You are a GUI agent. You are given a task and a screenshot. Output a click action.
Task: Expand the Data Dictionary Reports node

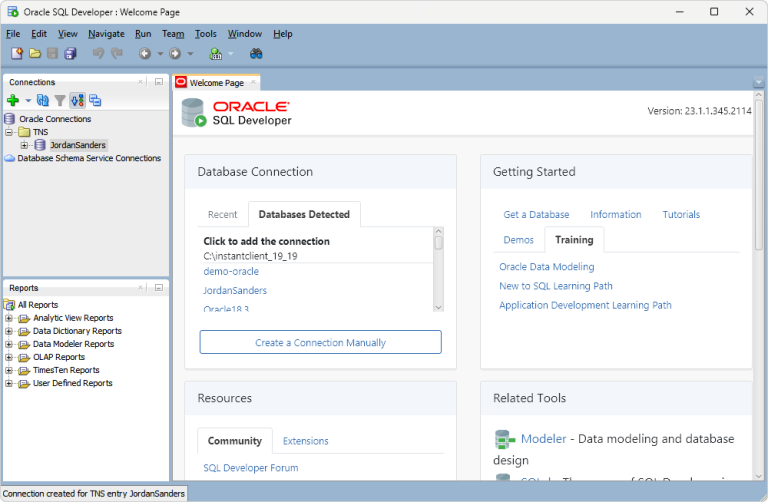[x=10, y=331]
